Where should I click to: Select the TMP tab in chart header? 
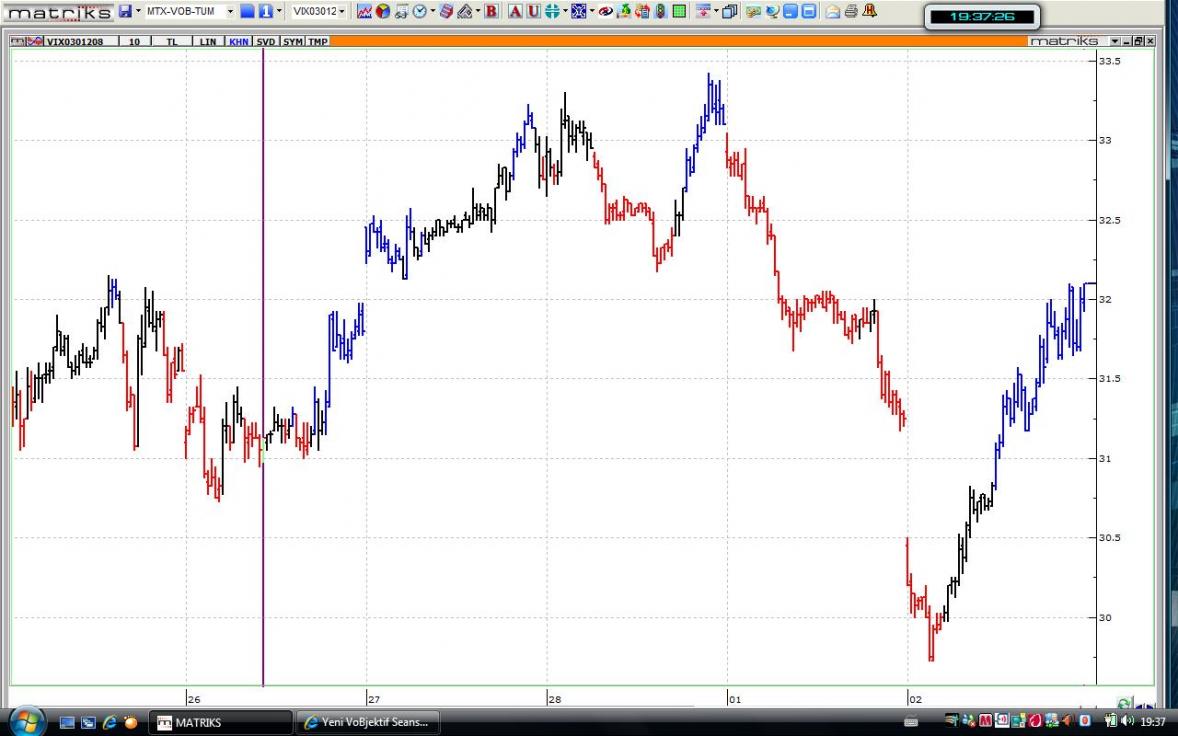pyautogui.click(x=317, y=41)
